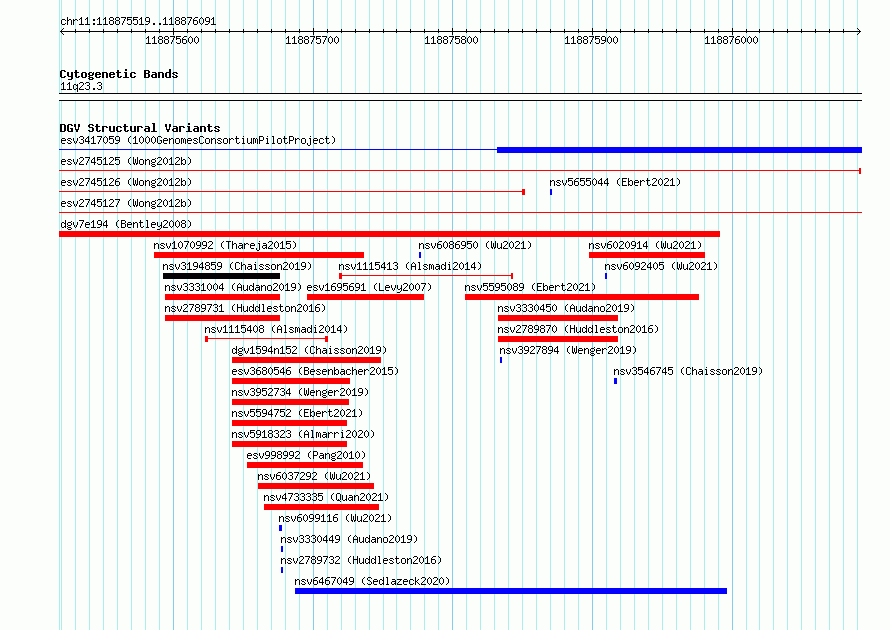Open nsv5918323 (Almarri2020) label
Screen dimensions: 890x630
[x=303, y=434]
